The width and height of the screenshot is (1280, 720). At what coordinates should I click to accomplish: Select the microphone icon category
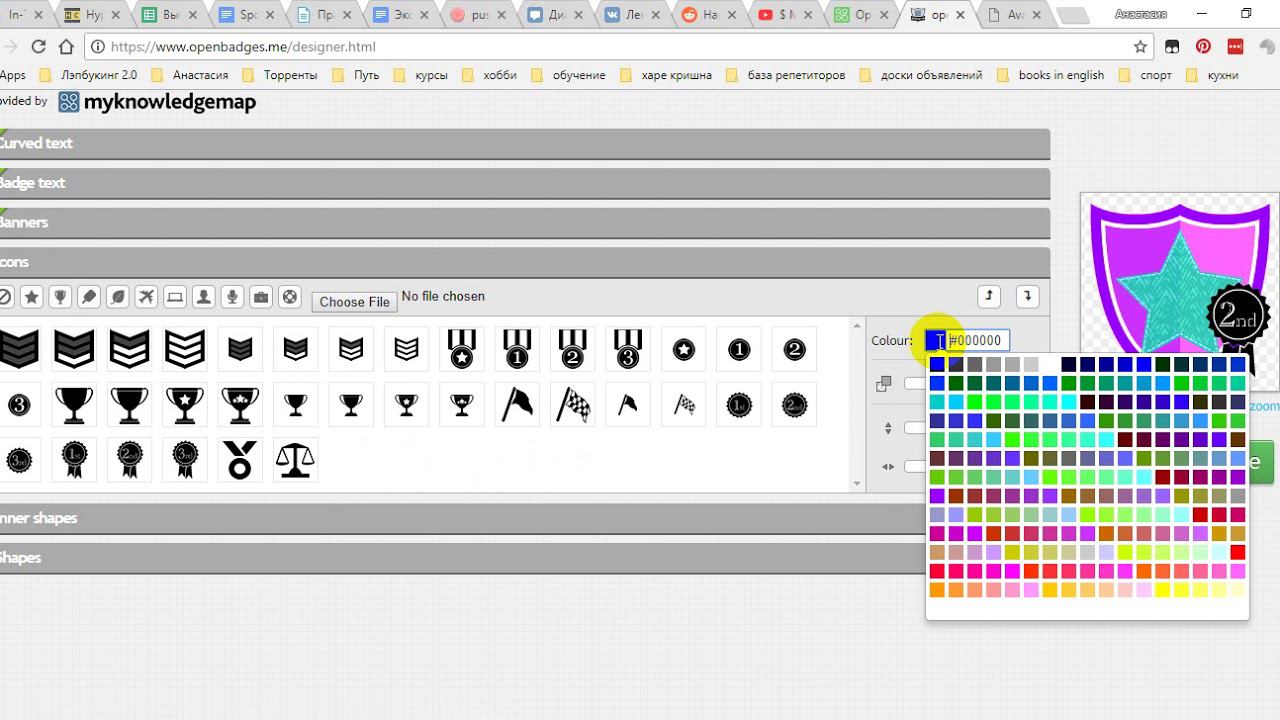(232, 297)
